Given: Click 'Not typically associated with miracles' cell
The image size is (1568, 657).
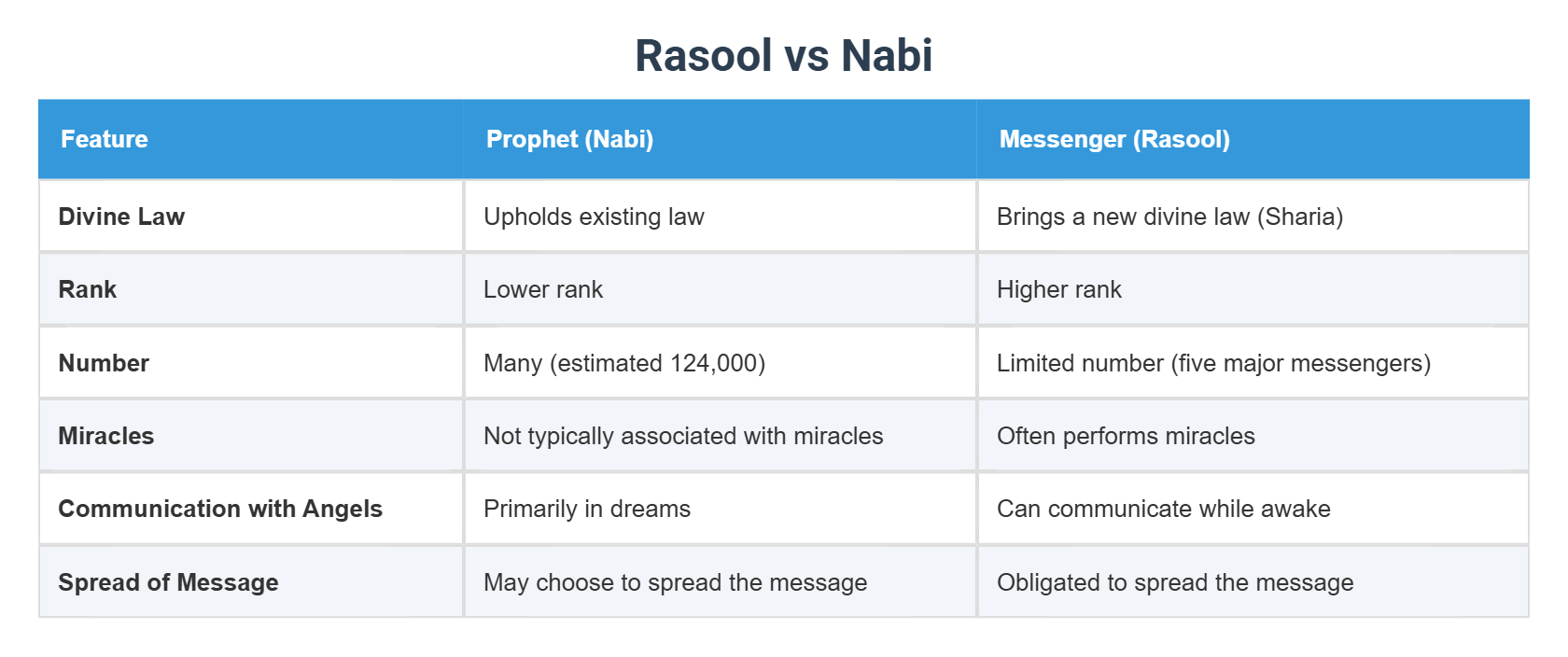Looking at the screenshot, I should coord(721,436).
